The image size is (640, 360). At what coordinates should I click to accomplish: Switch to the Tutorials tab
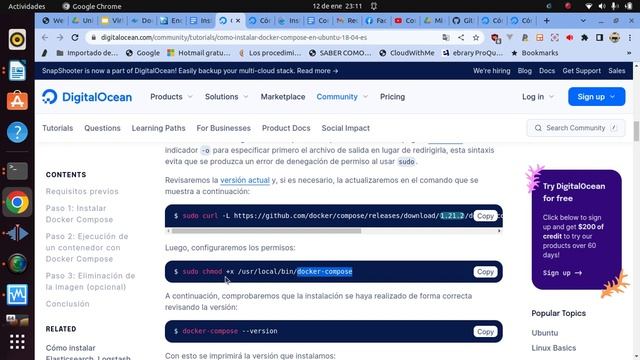coord(58,128)
